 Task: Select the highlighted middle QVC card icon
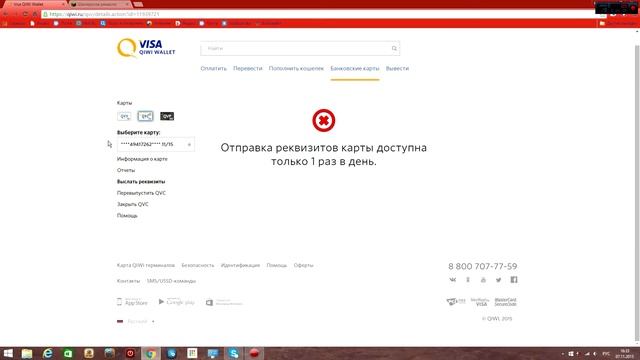pos(145,116)
